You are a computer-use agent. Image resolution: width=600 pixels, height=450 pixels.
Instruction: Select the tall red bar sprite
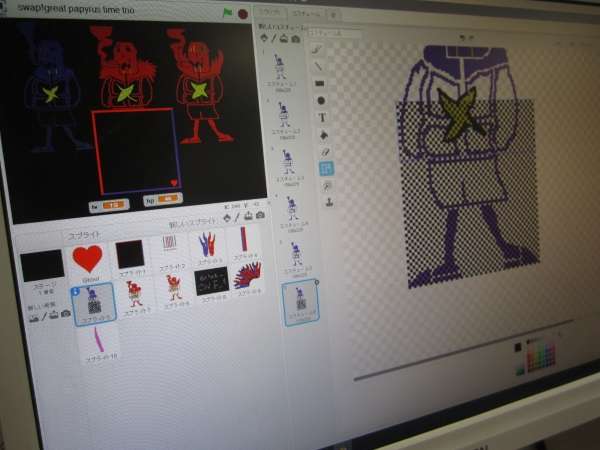pos(244,242)
